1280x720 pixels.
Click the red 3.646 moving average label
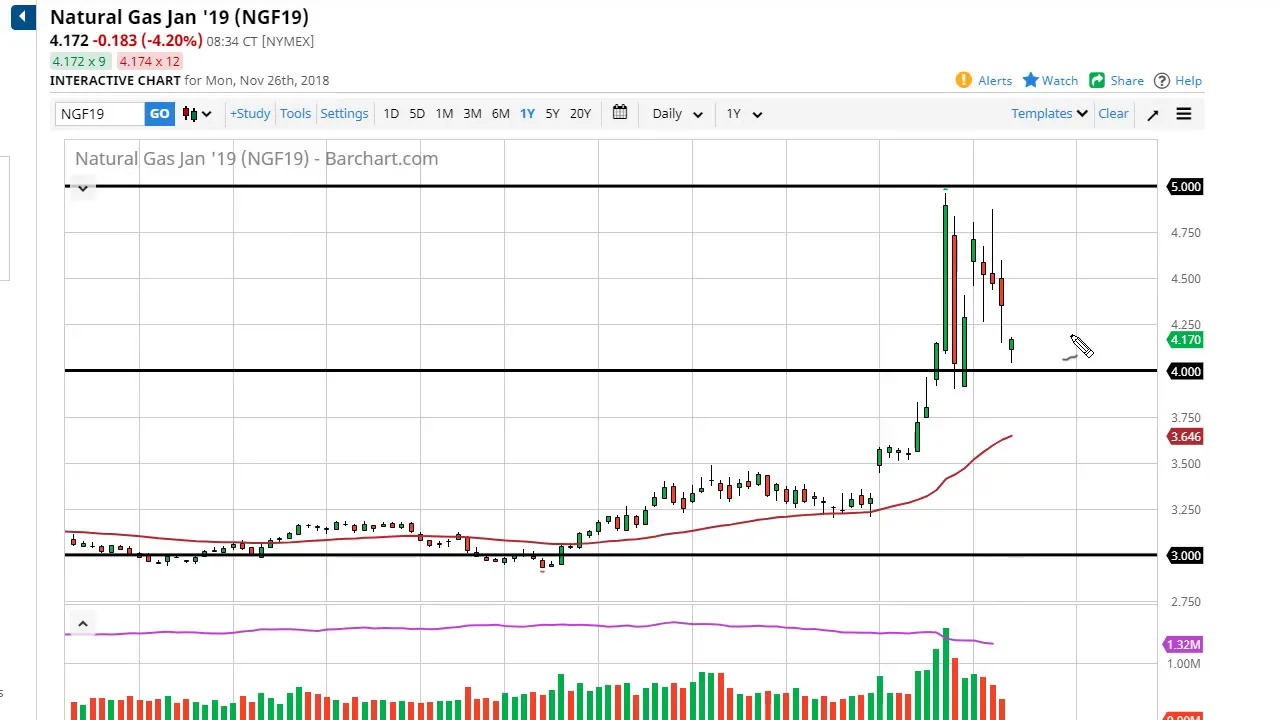1185,437
